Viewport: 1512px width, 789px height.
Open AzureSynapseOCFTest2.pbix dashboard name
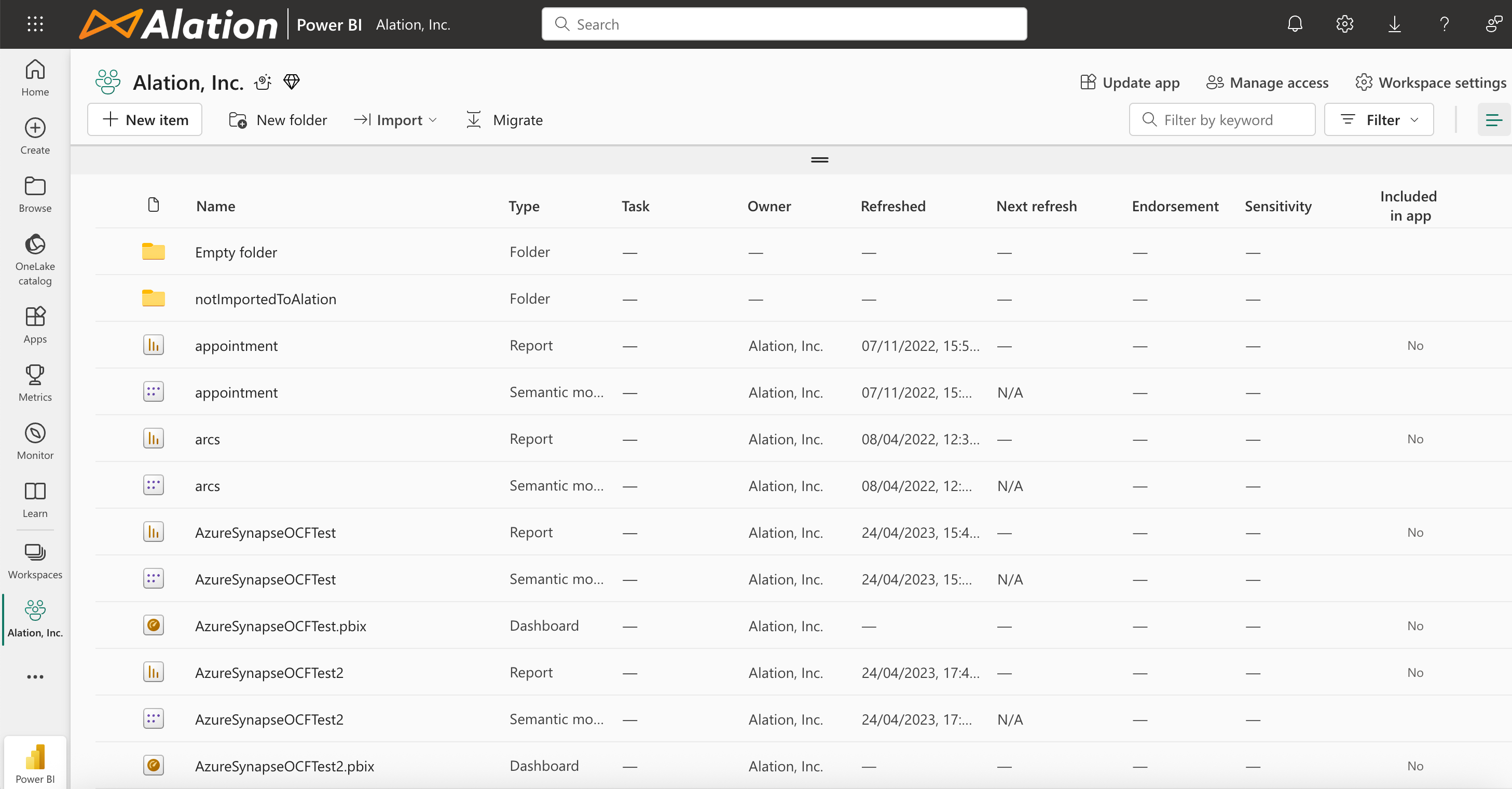tap(284, 766)
